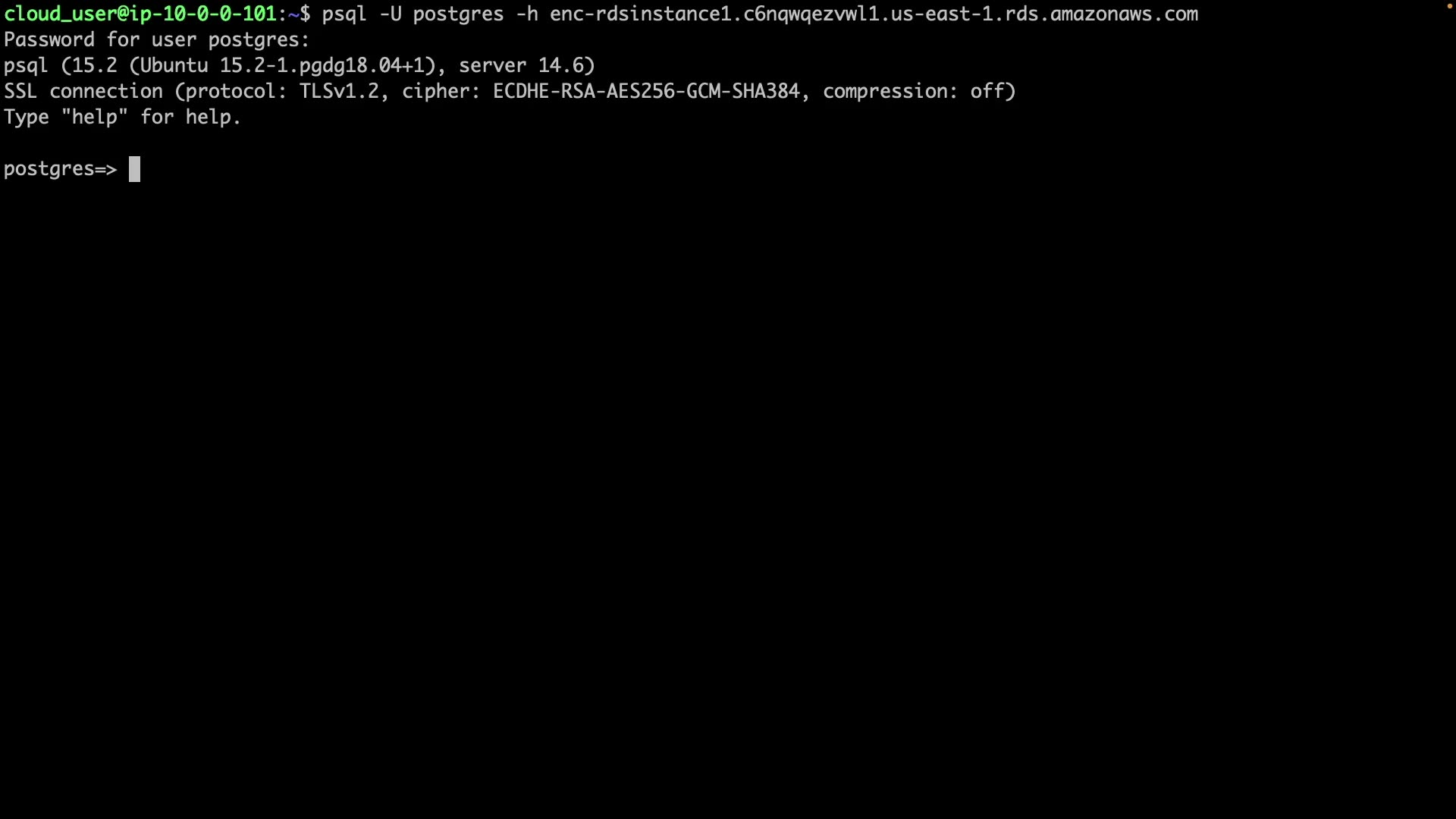Click the 'SSL connection' text
This screenshot has width=1456, height=819.
click(83, 92)
